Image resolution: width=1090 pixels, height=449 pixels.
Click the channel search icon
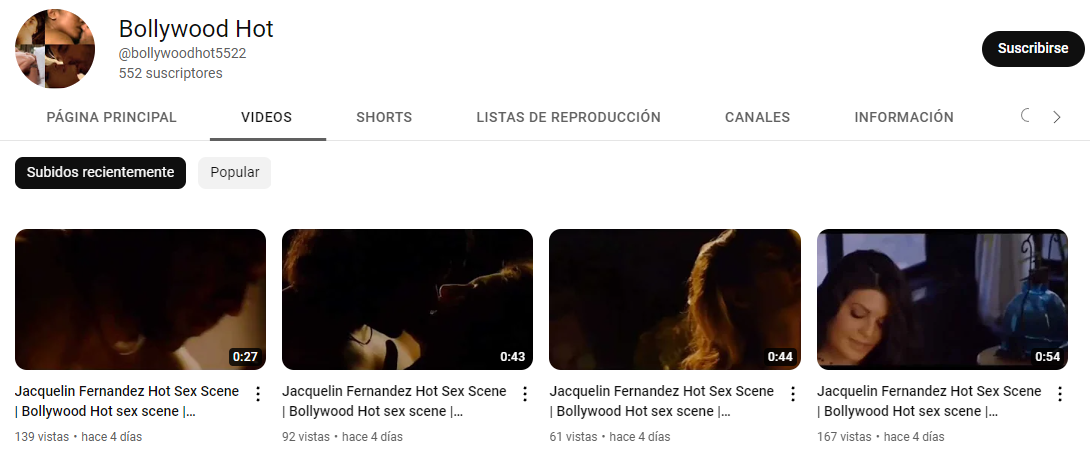1026,116
